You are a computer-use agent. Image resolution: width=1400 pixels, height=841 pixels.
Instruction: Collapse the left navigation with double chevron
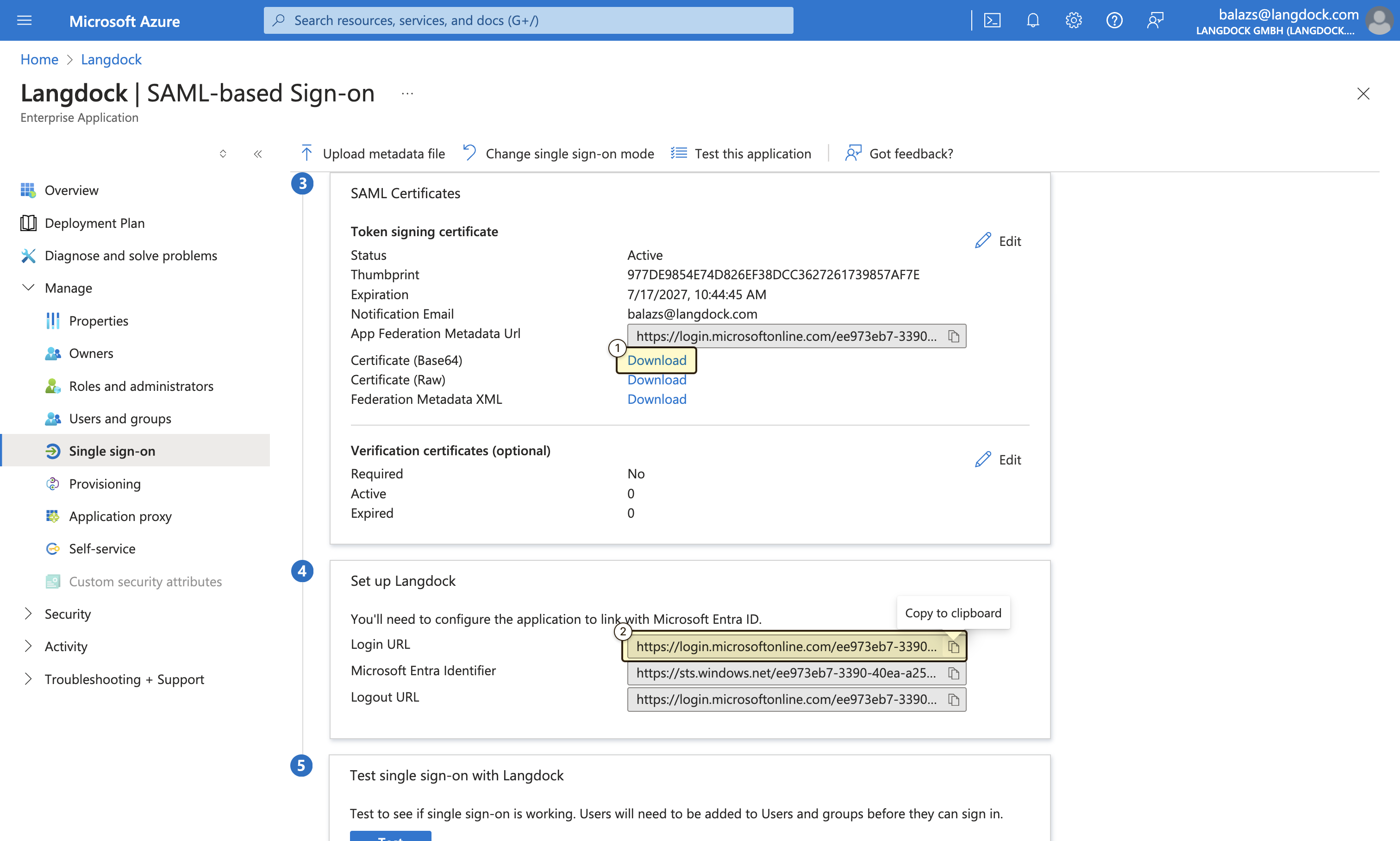coord(258,154)
